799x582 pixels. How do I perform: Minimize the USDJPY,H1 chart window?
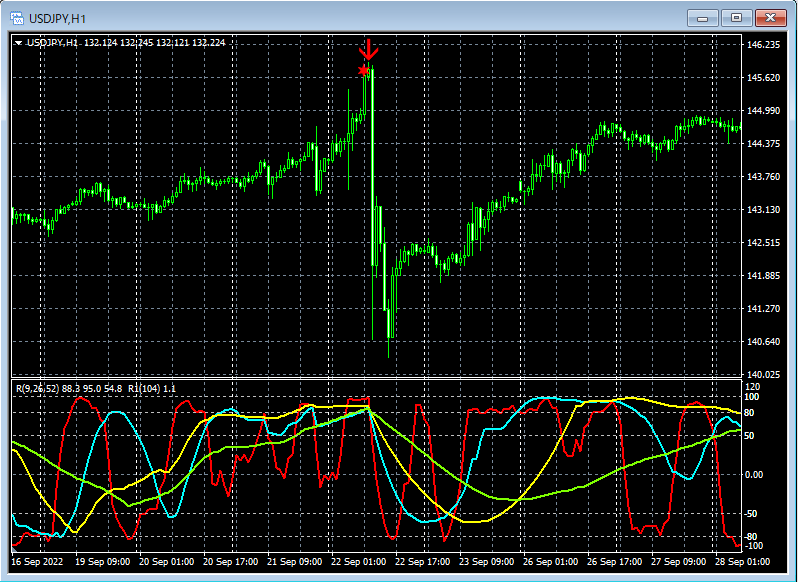point(703,18)
